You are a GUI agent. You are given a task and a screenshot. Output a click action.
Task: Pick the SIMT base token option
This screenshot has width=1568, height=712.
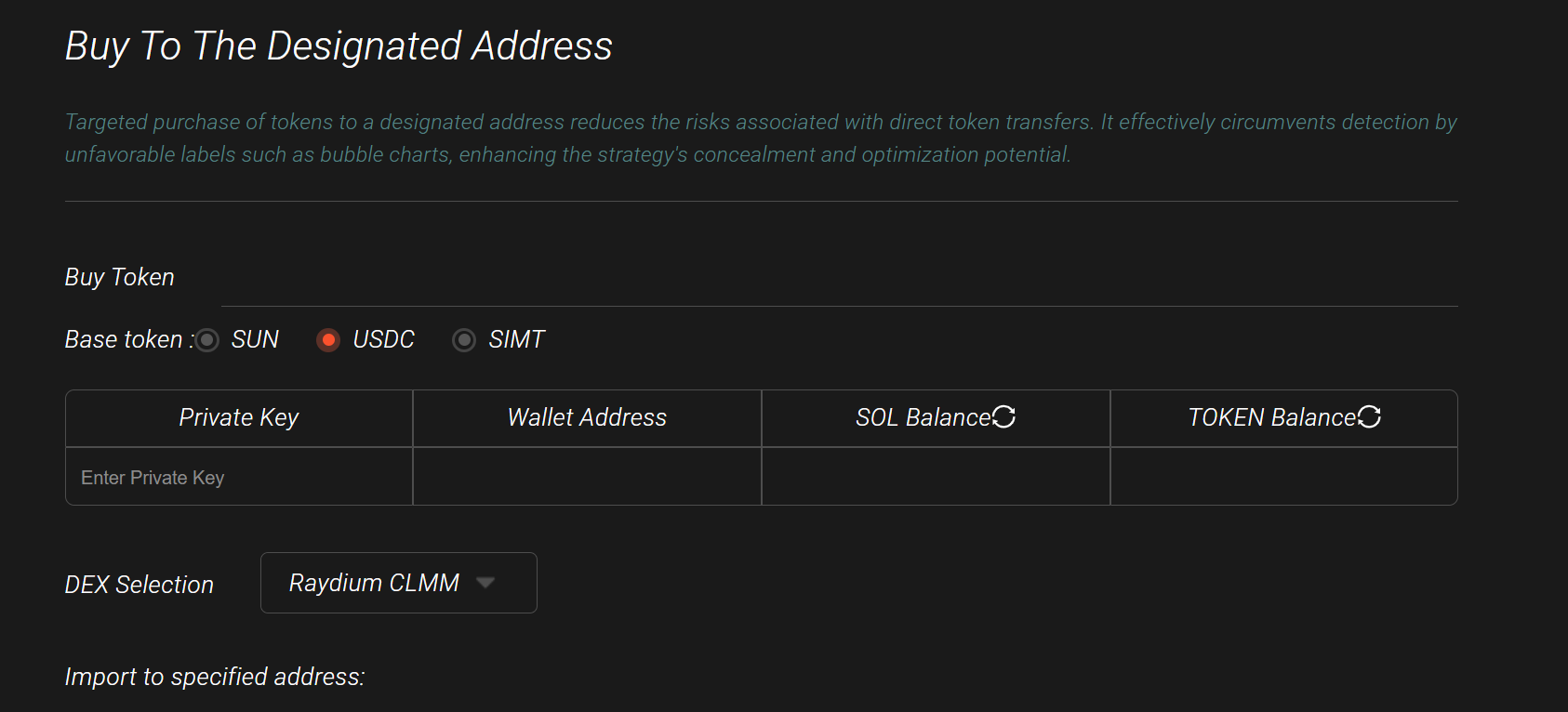[464, 340]
